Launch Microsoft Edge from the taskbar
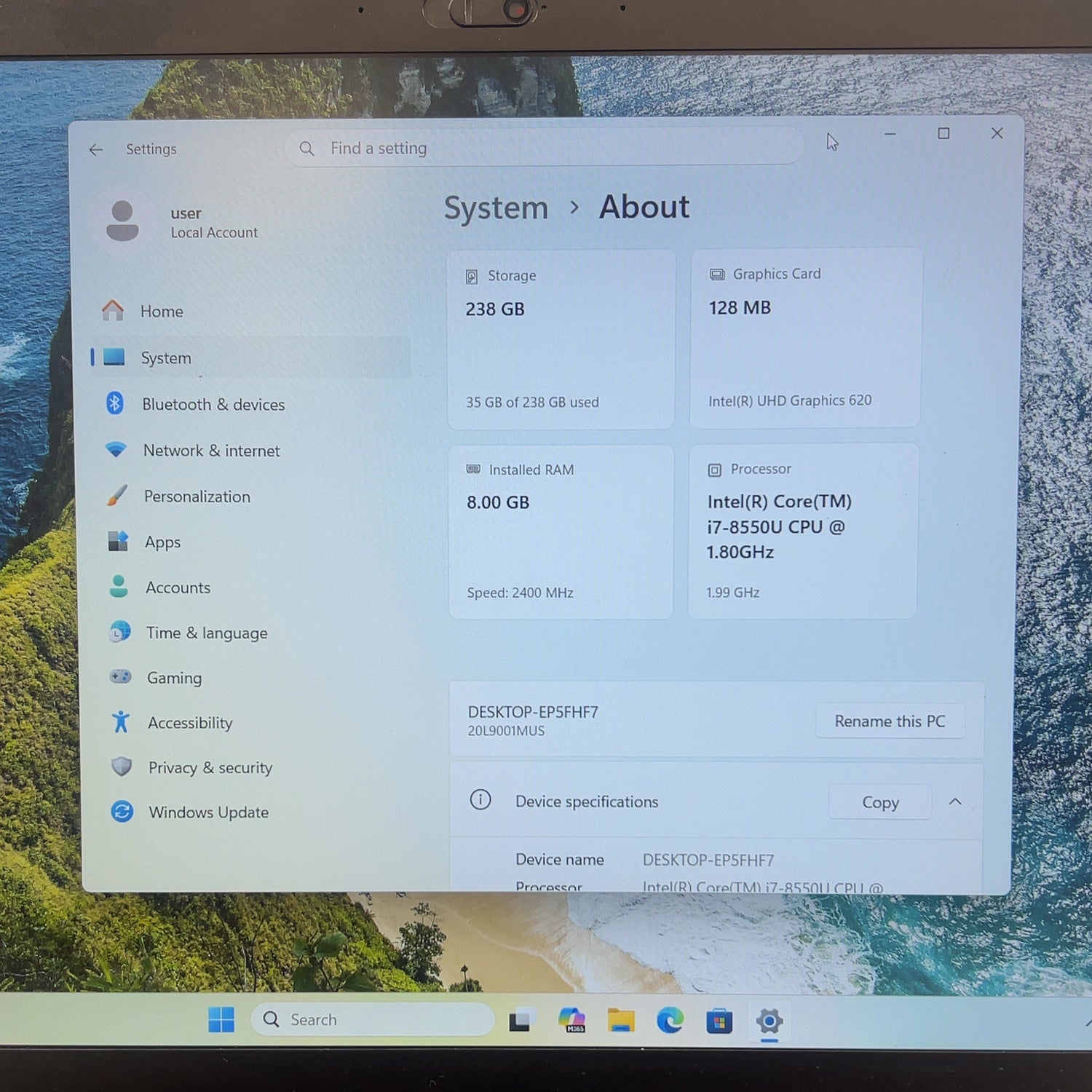Screen dimensions: 1092x1092 [x=670, y=1021]
